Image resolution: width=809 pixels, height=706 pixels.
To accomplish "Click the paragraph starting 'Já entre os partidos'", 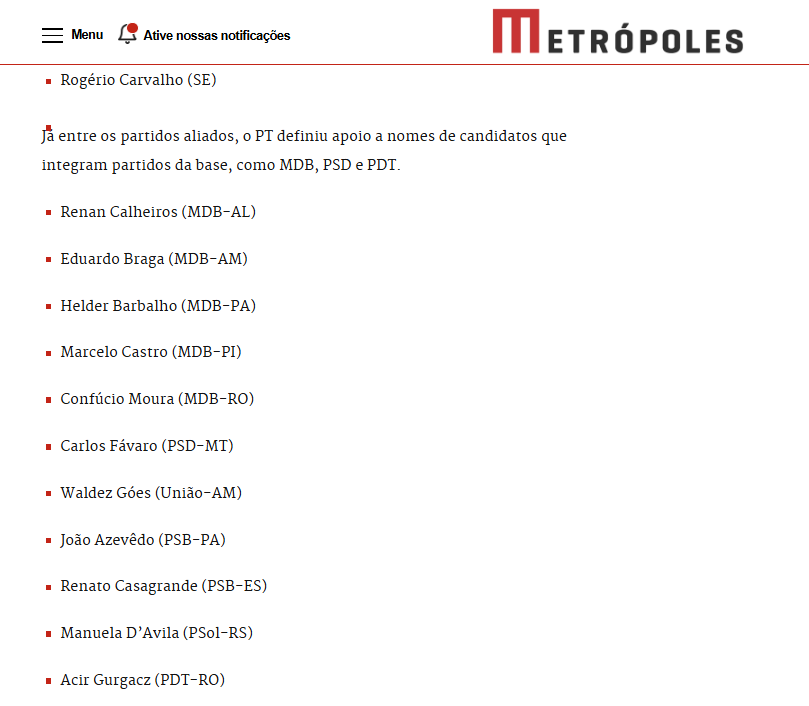I will coord(304,150).
